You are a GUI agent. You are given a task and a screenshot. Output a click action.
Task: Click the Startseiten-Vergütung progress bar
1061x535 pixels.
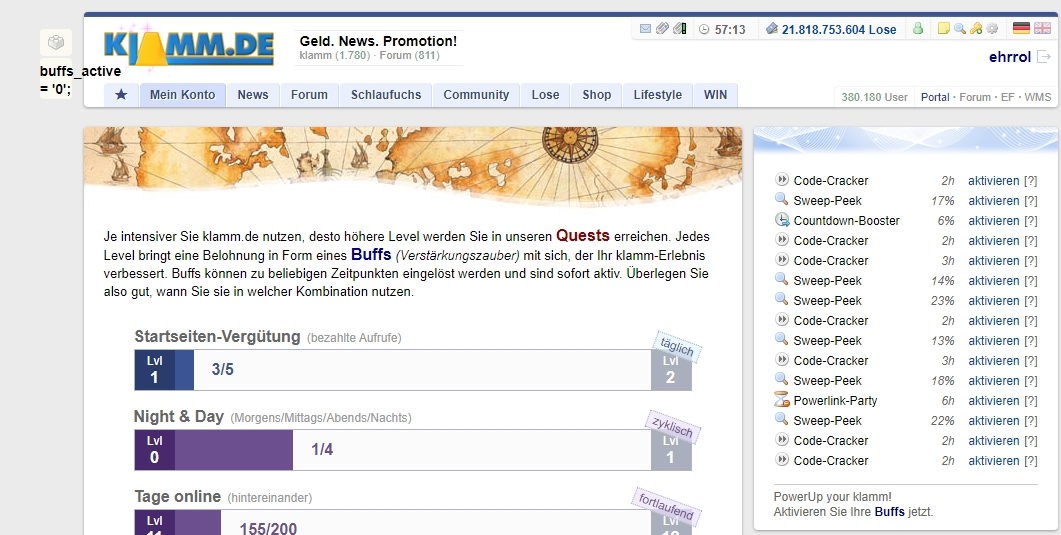(x=412, y=370)
